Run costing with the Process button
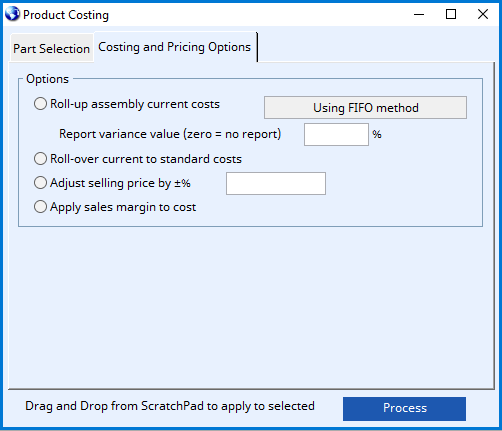Viewport: 502px width, 431px height. 404,408
